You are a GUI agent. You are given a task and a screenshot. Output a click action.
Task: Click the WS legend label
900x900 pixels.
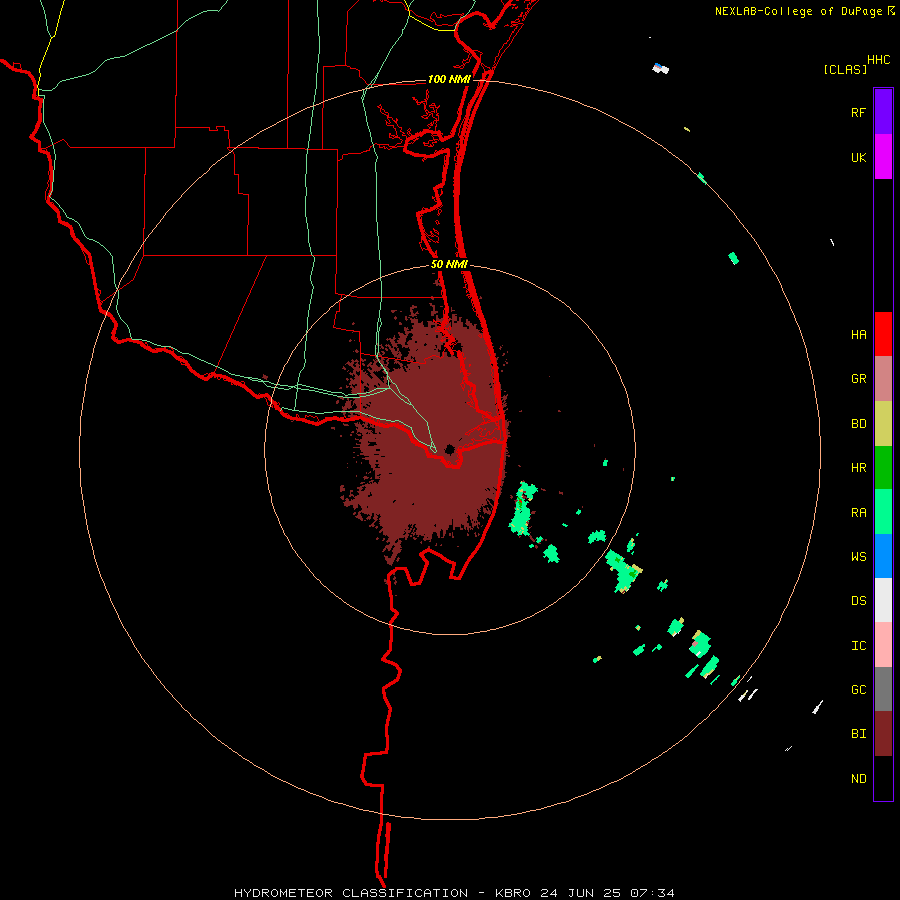(858, 557)
